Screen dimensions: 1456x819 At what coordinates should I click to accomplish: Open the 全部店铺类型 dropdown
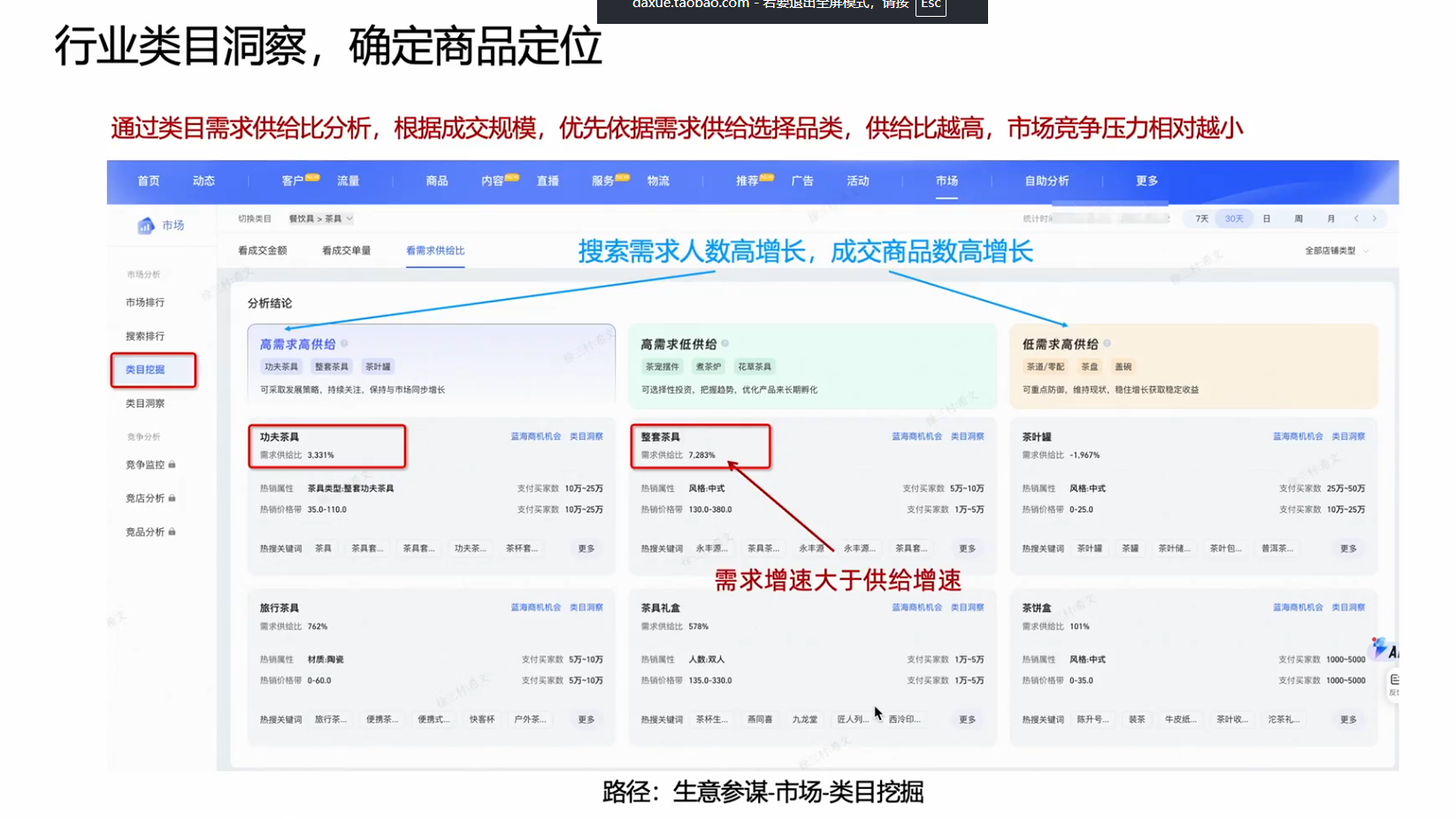(x=1336, y=251)
